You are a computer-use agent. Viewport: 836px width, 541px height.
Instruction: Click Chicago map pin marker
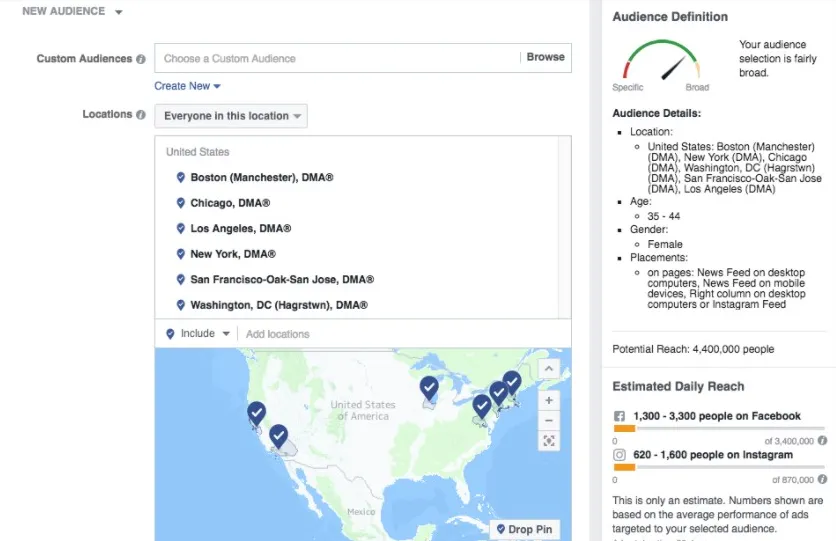pyautogui.click(x=429, y=387)
